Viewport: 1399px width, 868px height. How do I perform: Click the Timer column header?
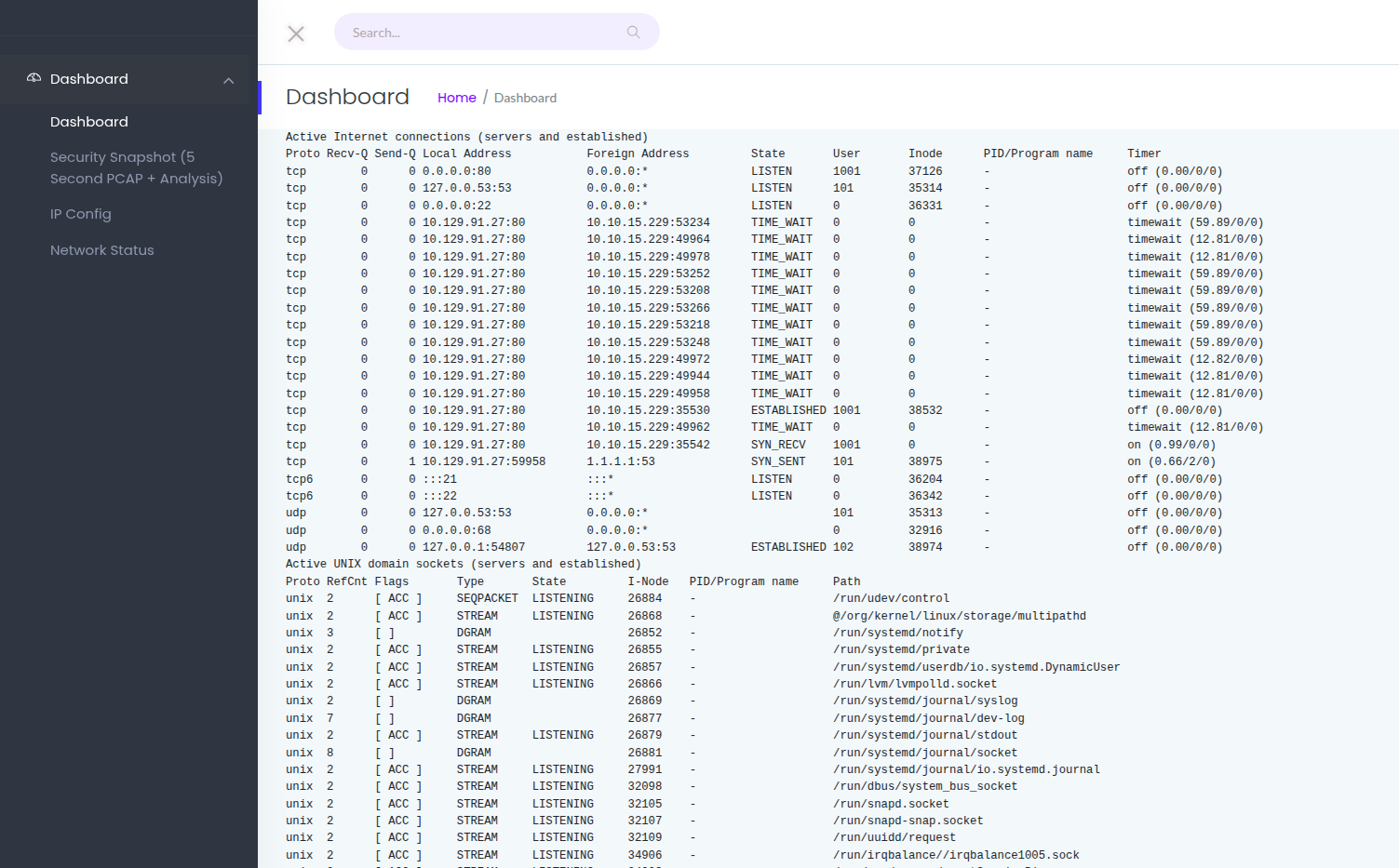point(1144,154)
